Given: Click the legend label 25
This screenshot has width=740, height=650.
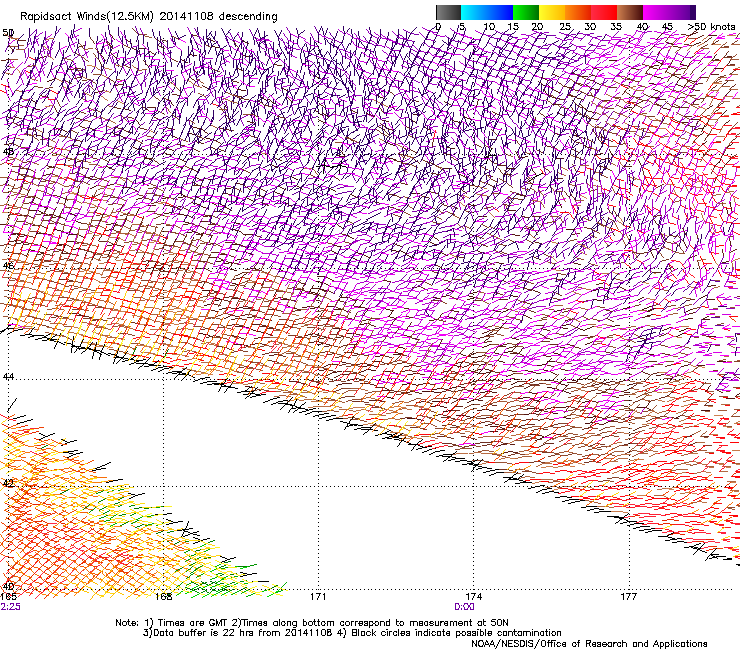Looking at the screenshot, I should (x=565, y=27).
